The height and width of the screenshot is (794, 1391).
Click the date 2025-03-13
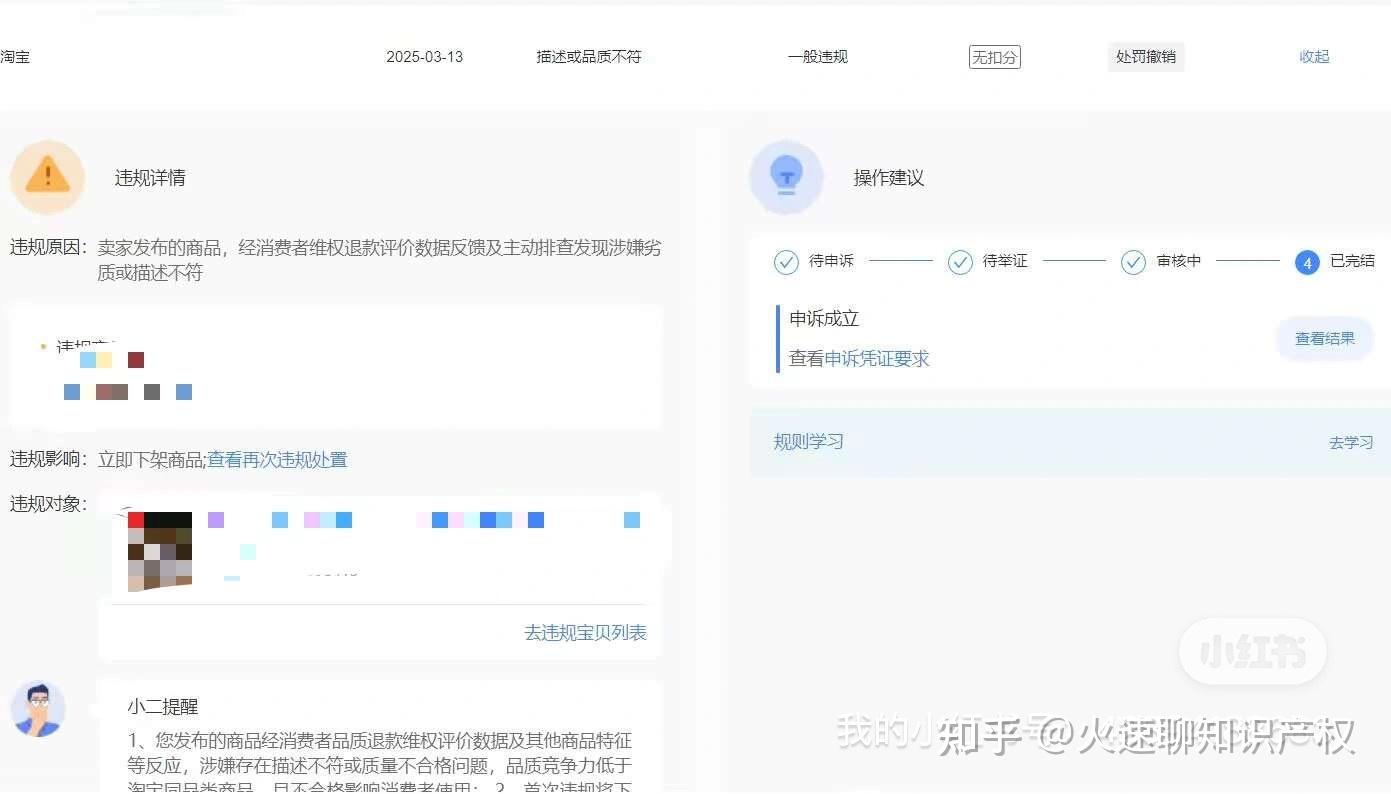click(425, 57)
